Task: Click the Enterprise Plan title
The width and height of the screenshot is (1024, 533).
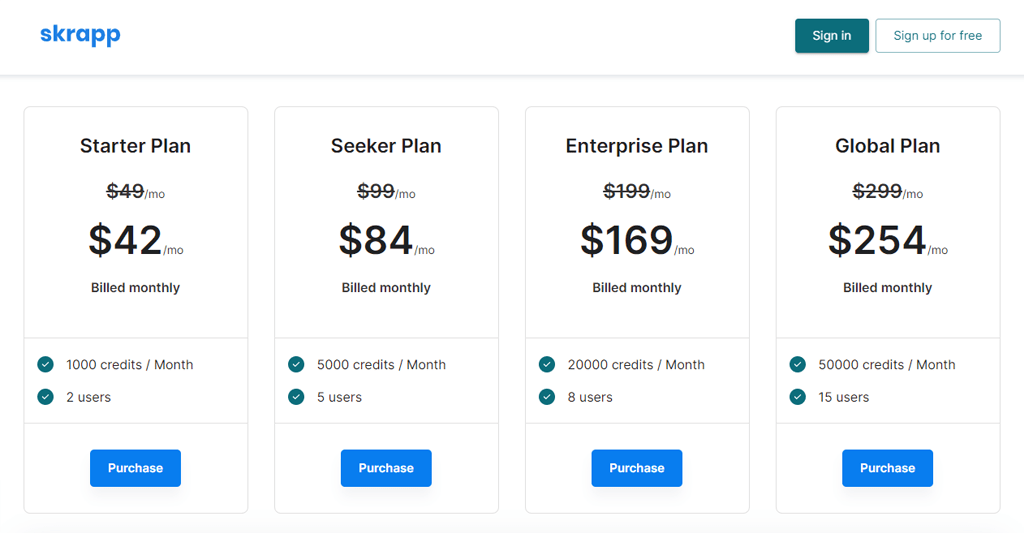Action: point(636,146)
